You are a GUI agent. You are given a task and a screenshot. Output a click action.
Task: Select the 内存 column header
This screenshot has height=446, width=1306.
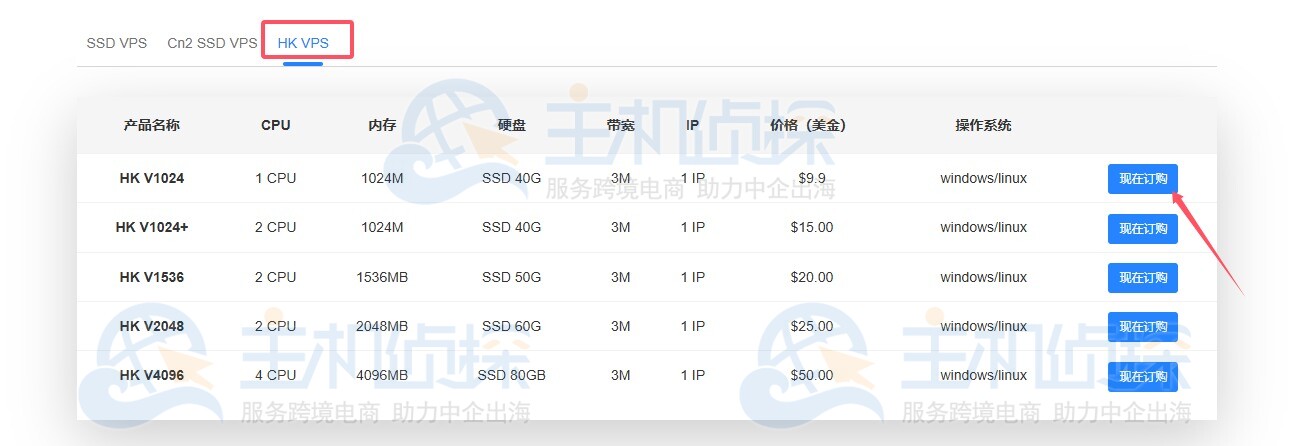(x=382, y=125)
